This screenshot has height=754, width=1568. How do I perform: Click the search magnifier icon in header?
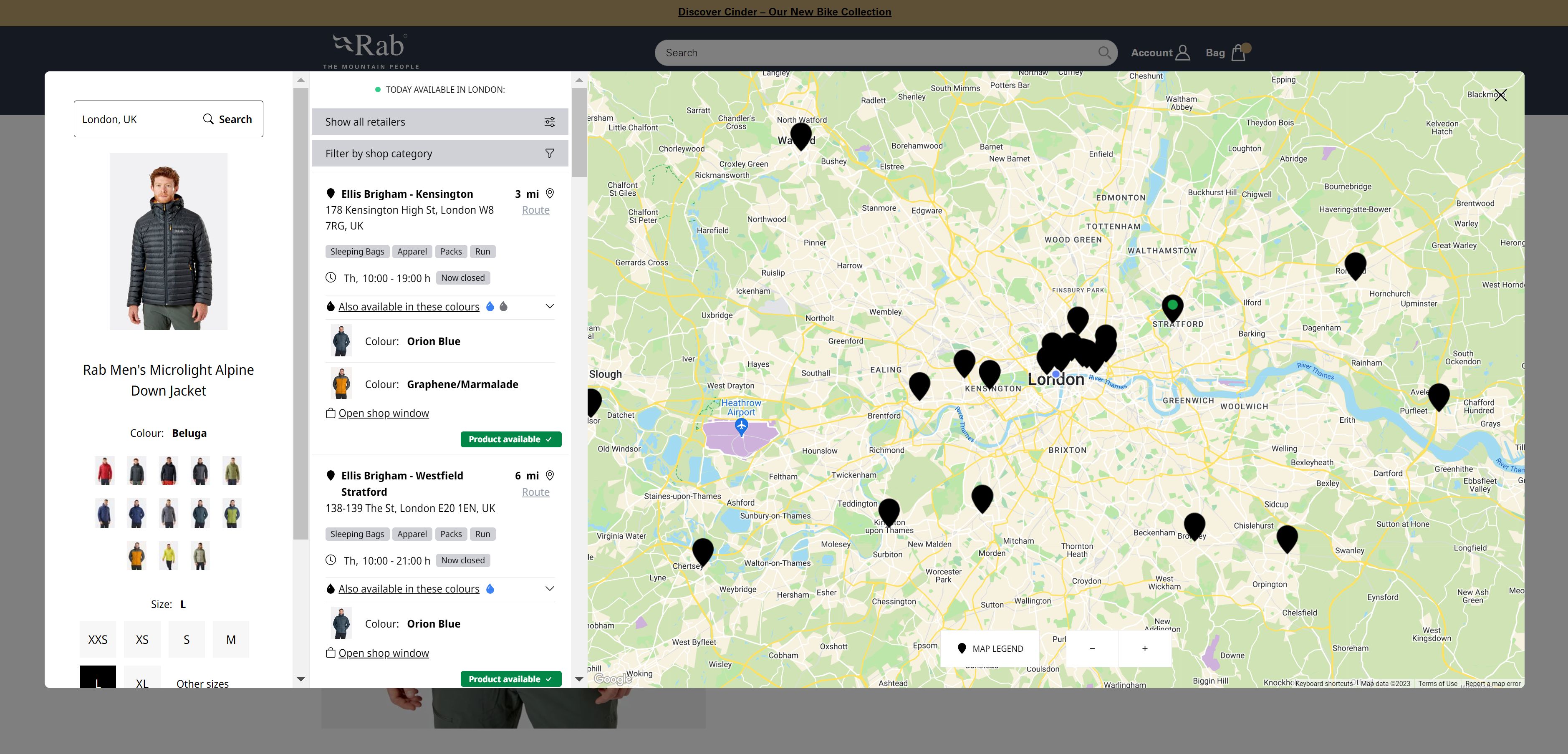click(x=1104, y=52)
